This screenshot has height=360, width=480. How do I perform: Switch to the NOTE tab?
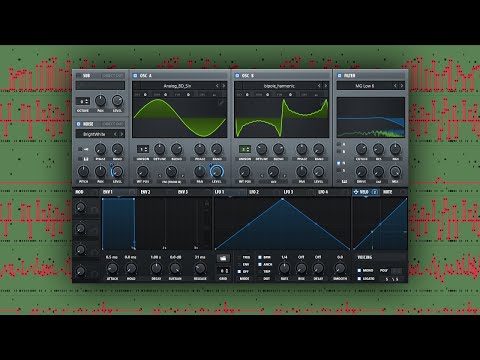(x=387, y=192)
